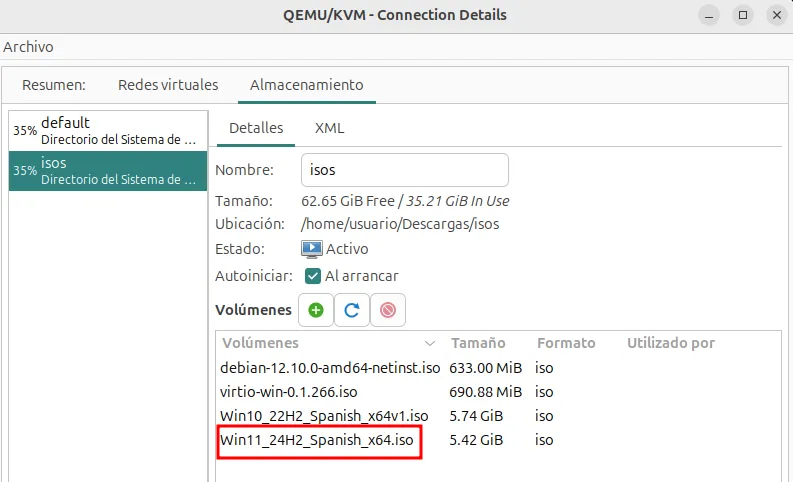Maximize the Connection Details window
This screenshot has height=482, width=793.
(743, 16)
